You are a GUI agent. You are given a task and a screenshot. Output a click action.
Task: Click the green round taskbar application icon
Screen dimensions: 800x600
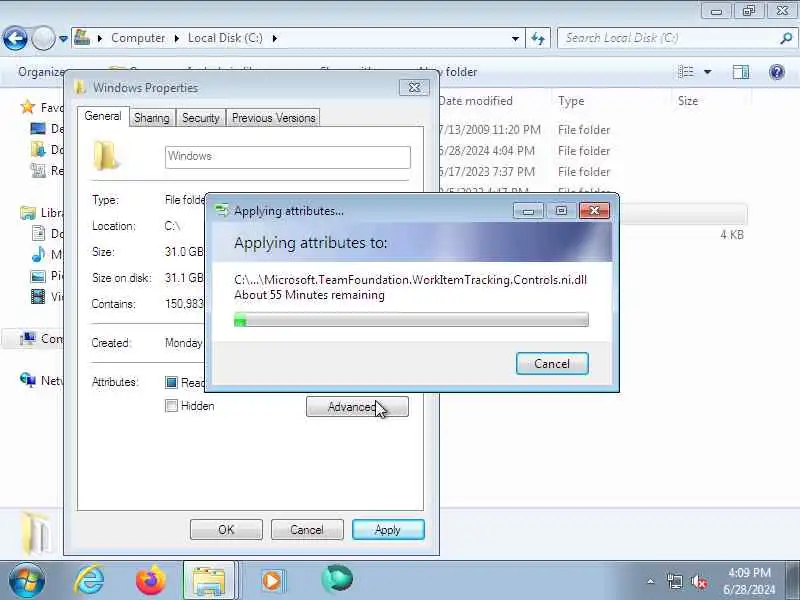337,579
